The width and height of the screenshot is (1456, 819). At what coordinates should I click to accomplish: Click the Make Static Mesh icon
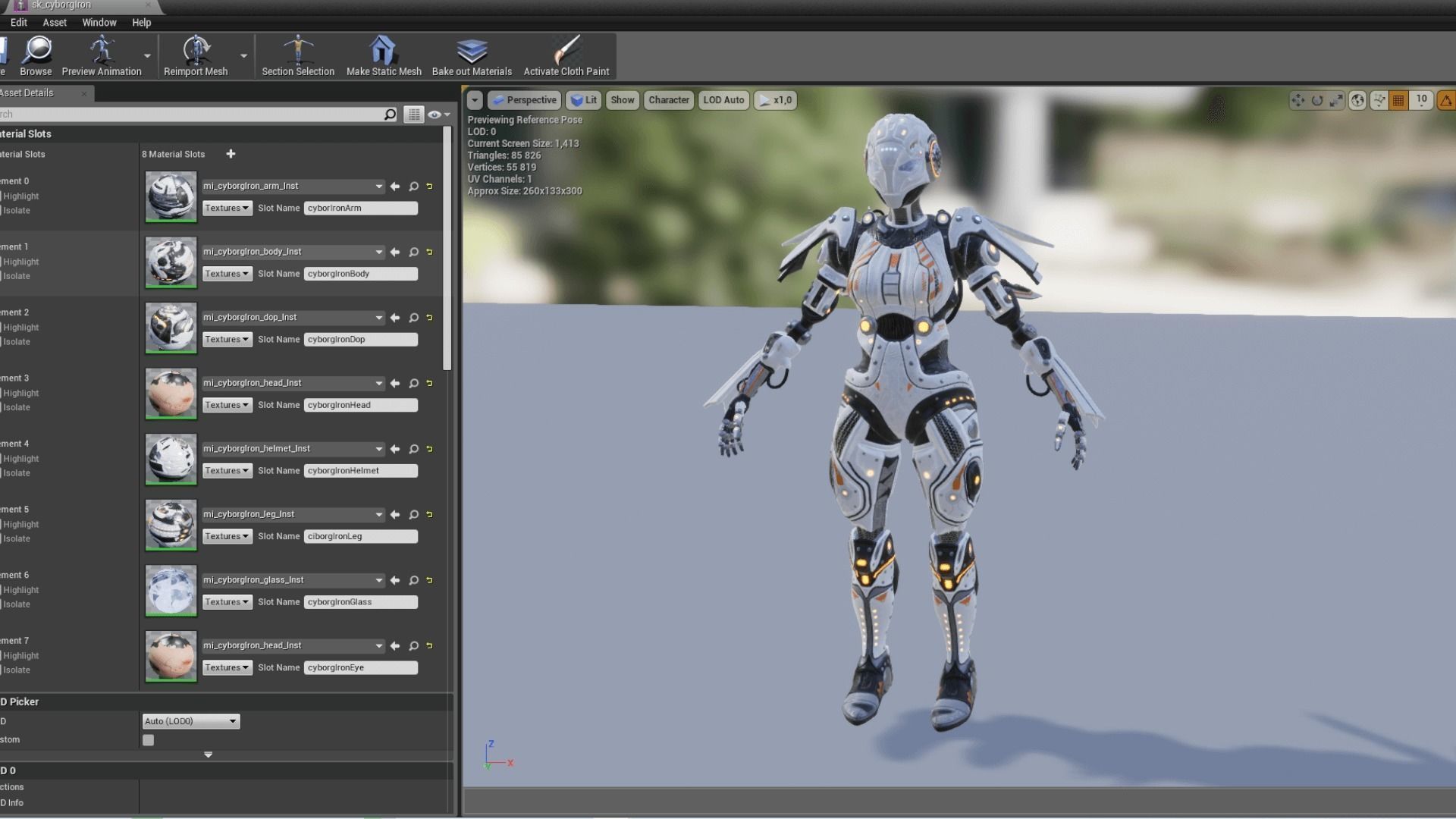(x=384, y=56)
